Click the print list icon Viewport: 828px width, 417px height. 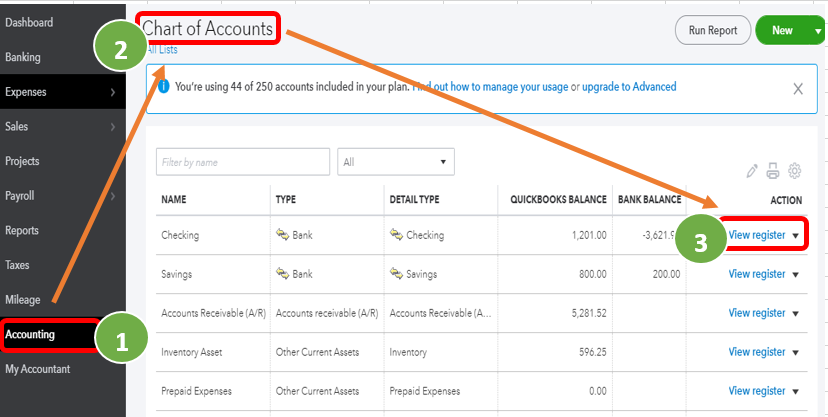coord(773,171)
